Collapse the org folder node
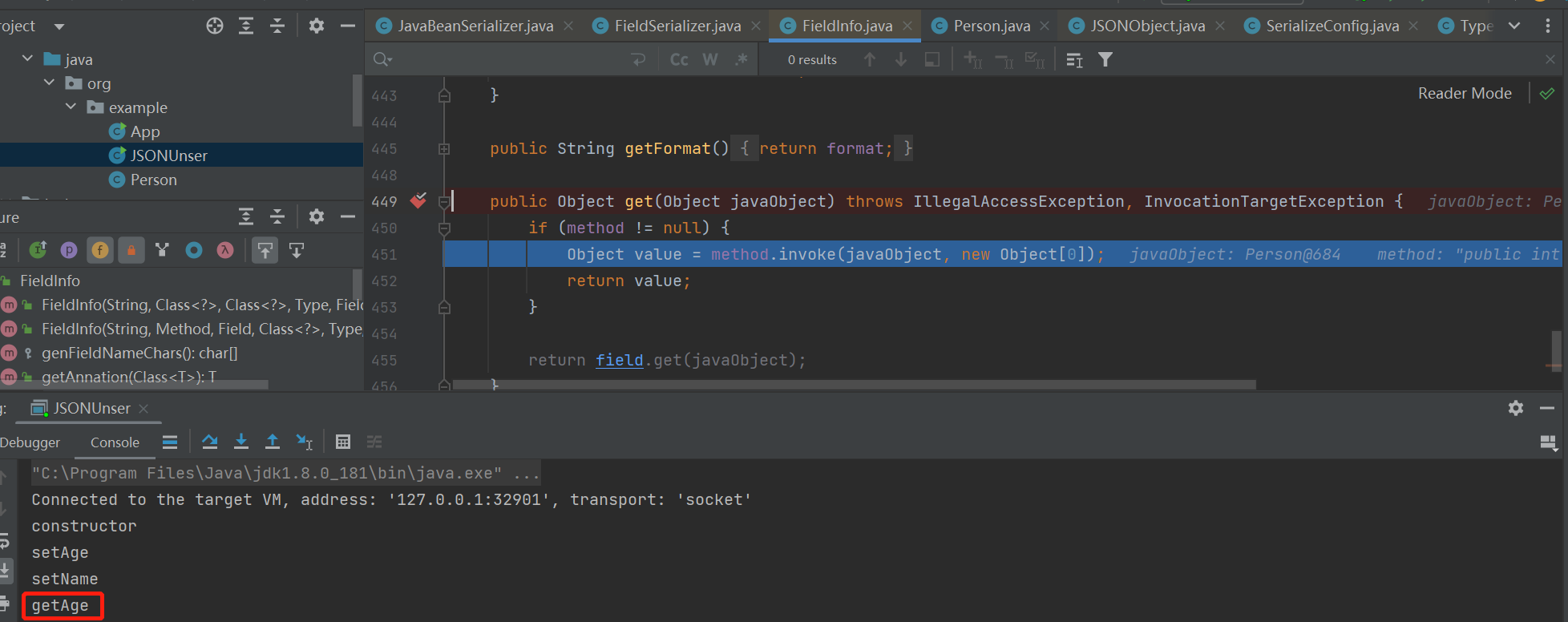 (50, 83)
